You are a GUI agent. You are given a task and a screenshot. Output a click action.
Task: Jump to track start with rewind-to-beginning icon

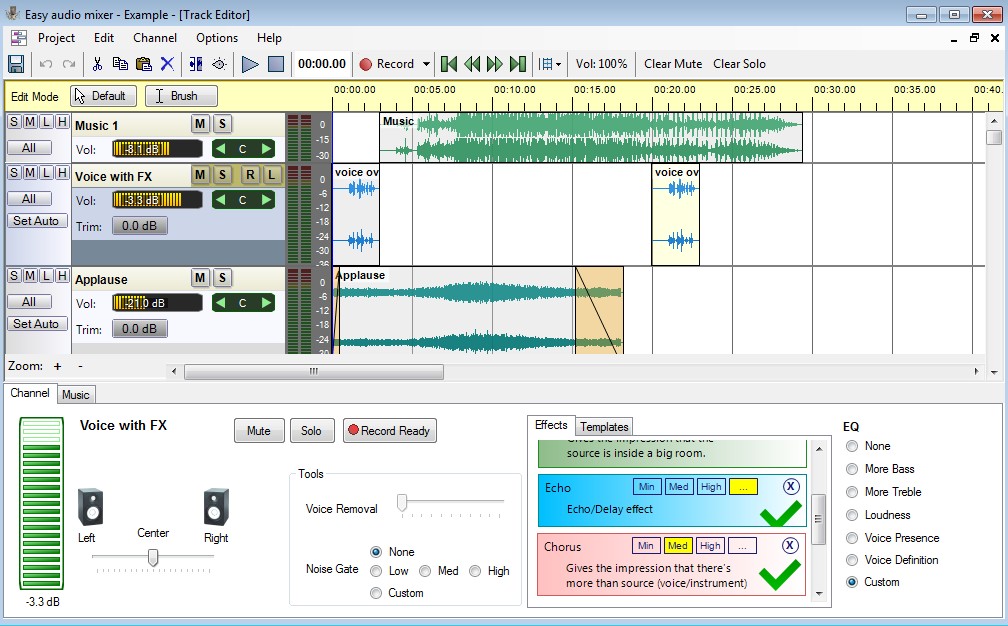pos(448,63)
